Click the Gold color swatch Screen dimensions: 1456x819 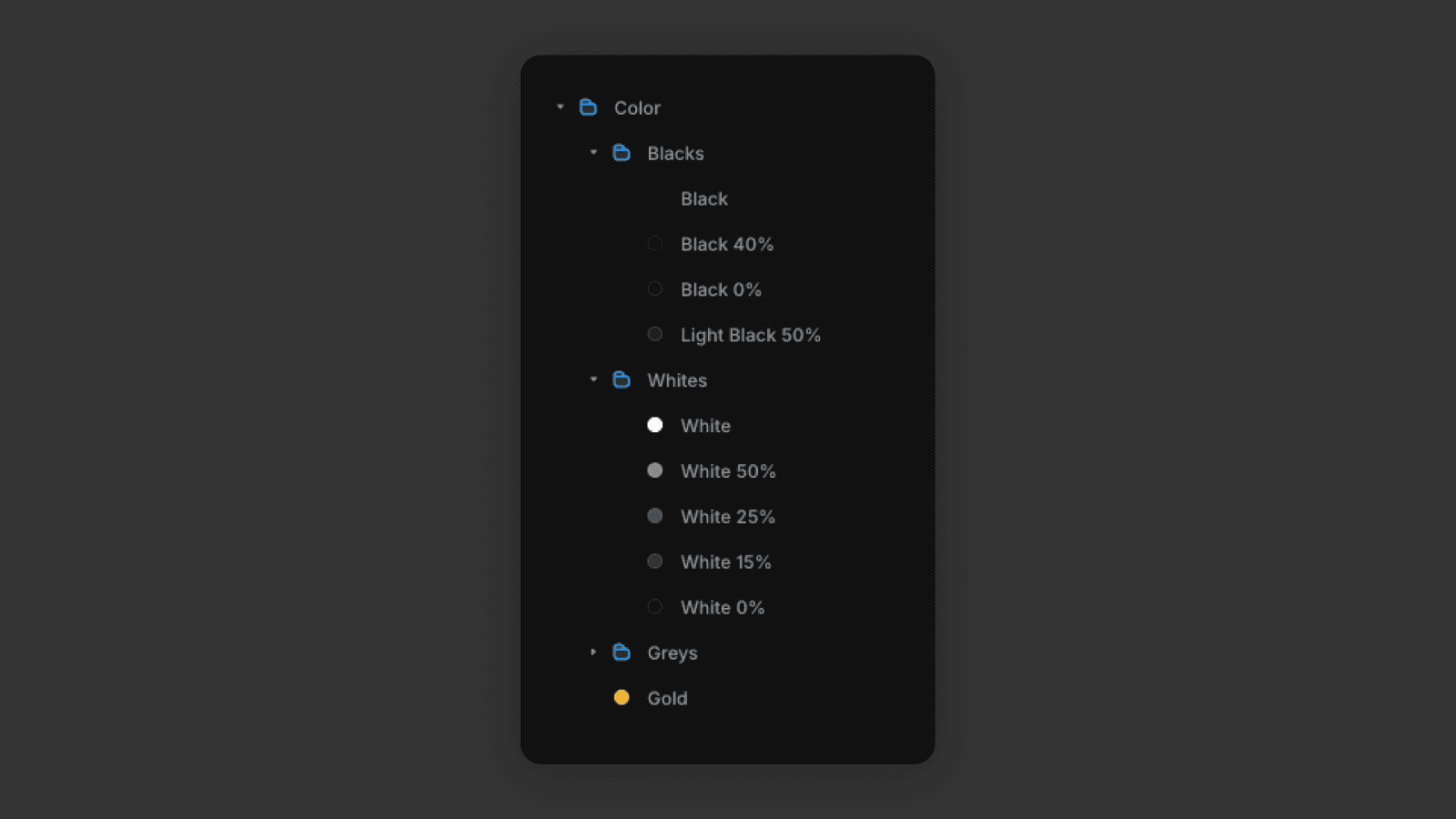click(x=622, y=698)
